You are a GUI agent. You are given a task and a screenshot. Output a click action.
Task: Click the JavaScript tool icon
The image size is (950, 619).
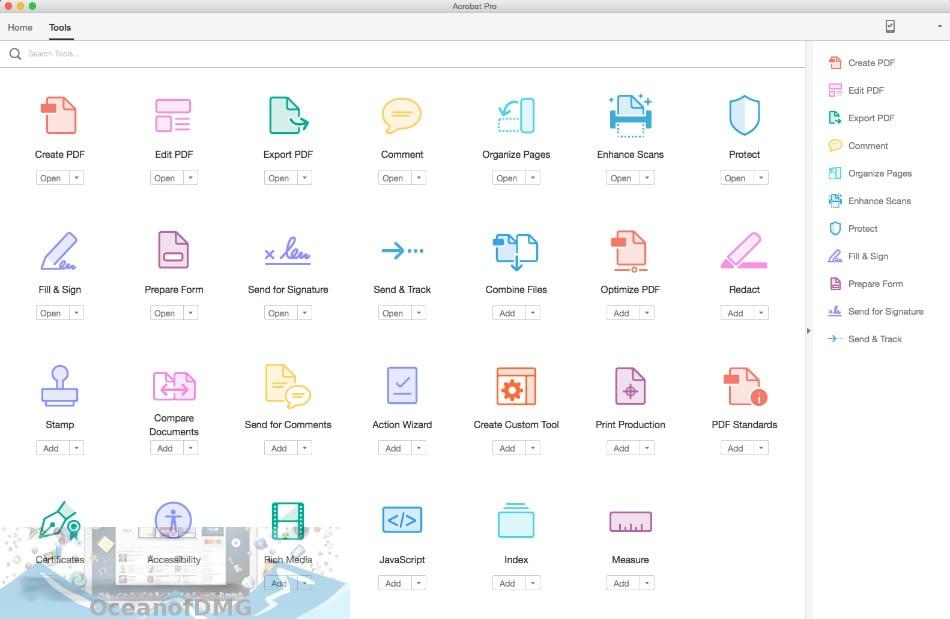click(x=402, y=520)
